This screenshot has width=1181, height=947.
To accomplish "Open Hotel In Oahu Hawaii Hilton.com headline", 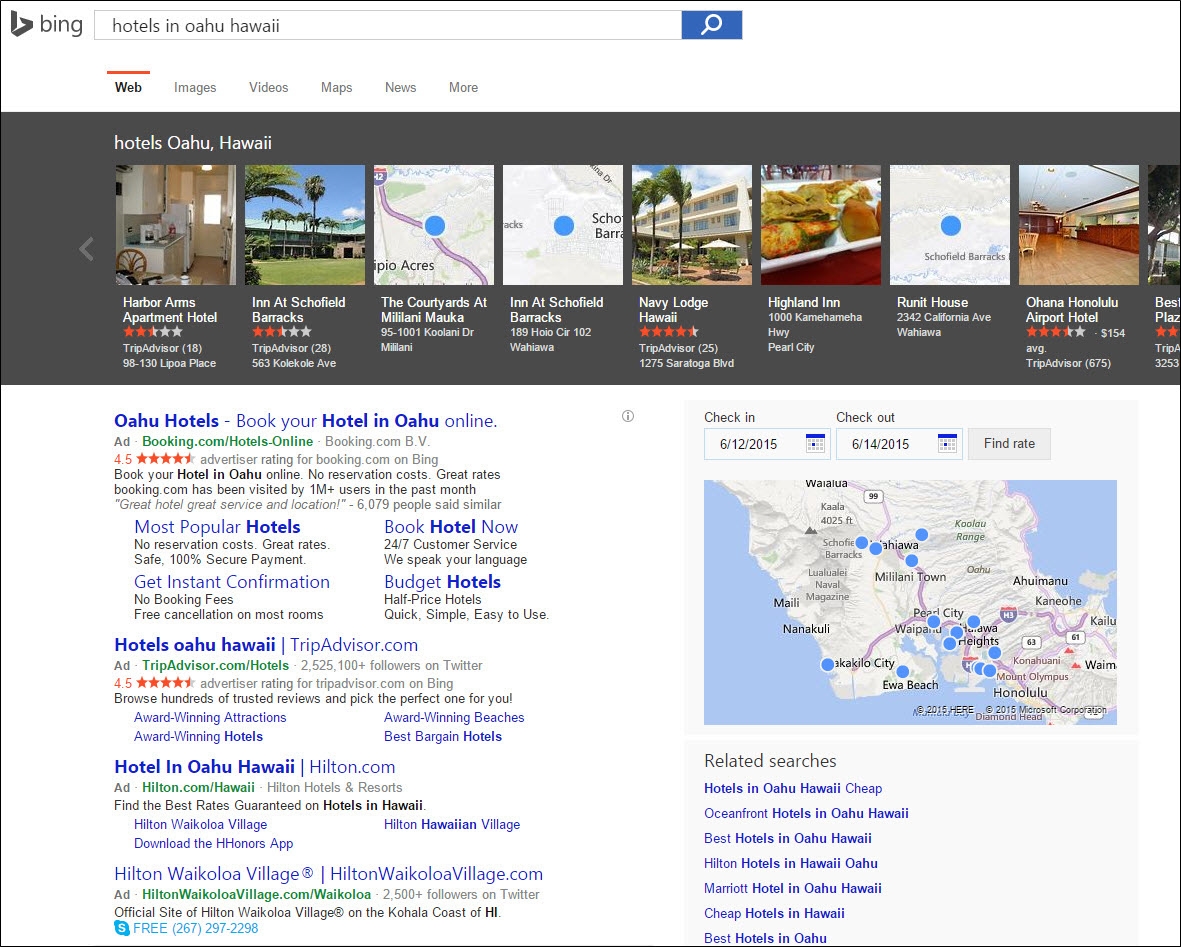I will [255, 767].
